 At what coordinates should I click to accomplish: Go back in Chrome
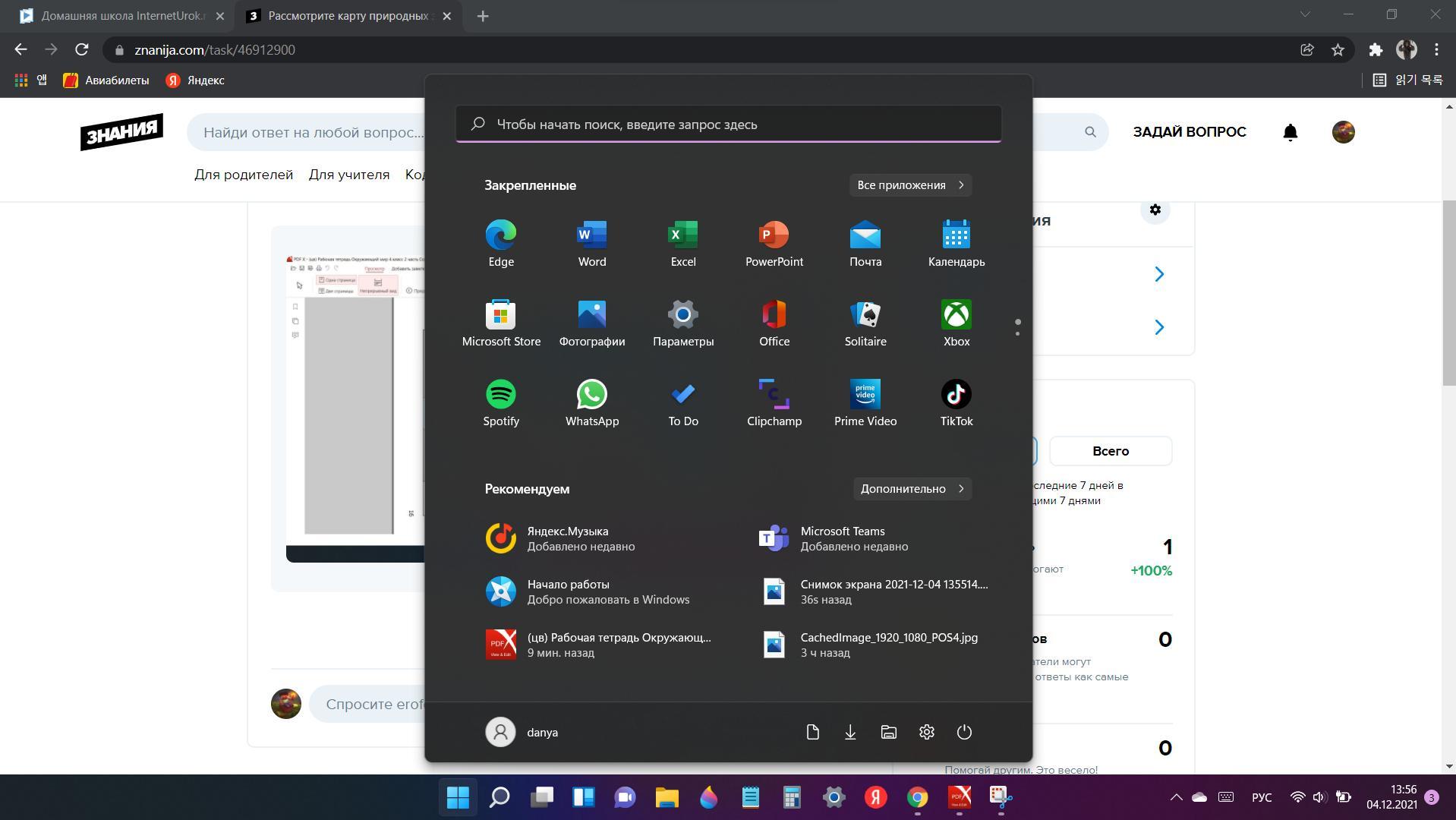20,50
